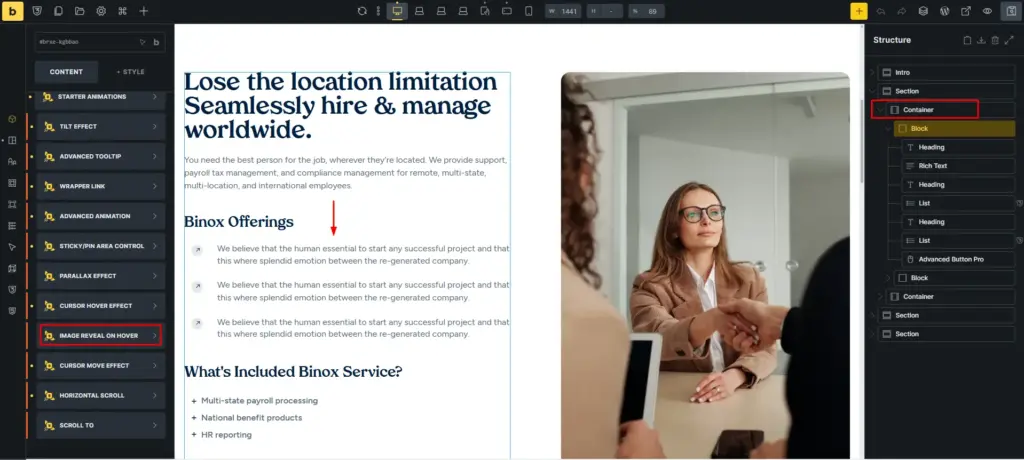Expand the Tilt Effect settings group
Viewport: 1024px width, 460px height.
[101, 127]
